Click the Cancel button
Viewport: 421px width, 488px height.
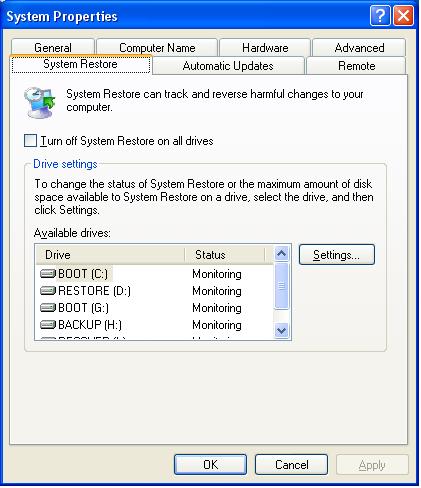pyautogui.click(x=291, y=464)
